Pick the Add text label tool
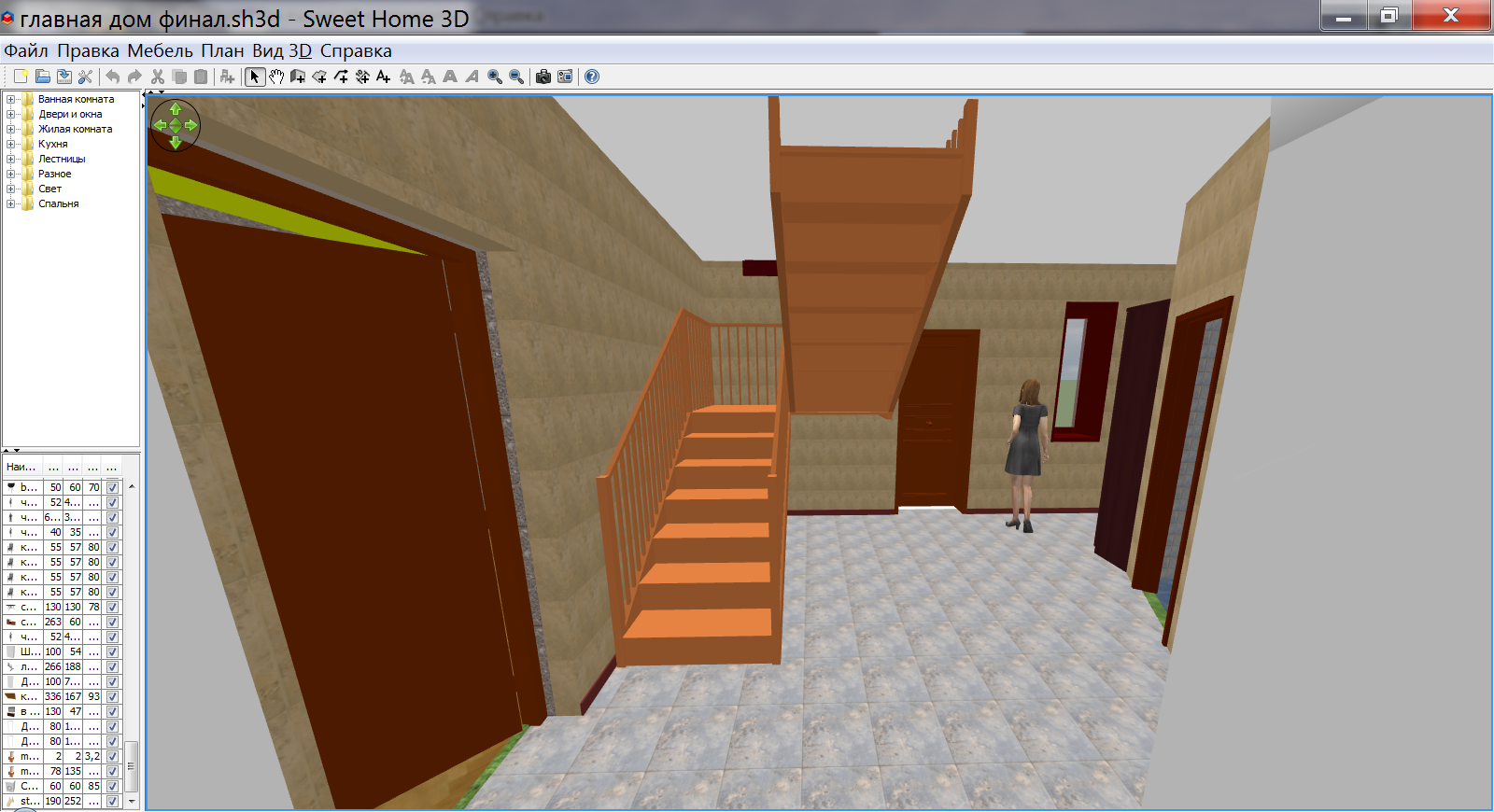 point(383,77)
